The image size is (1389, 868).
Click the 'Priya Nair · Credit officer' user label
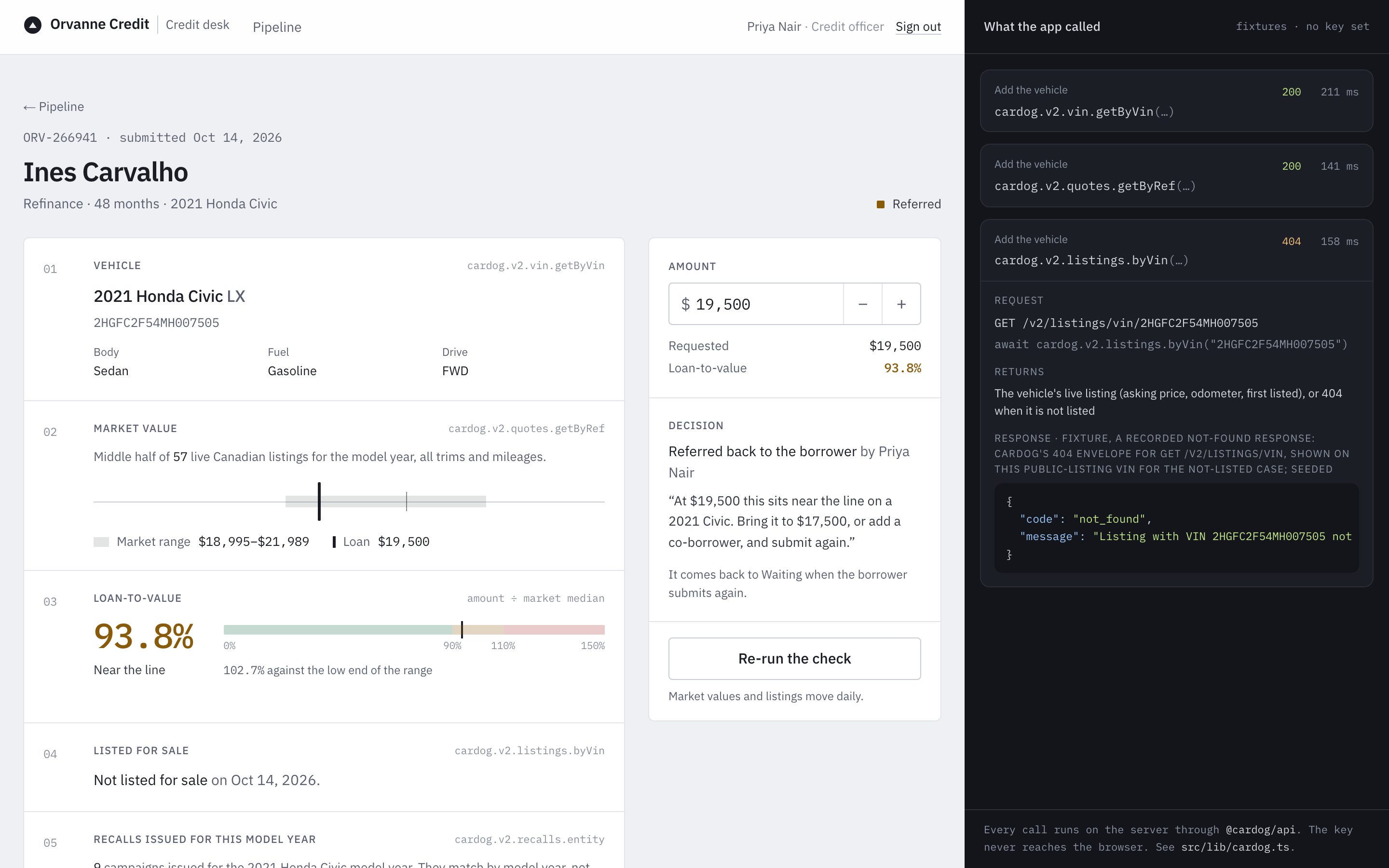point(815,27)
